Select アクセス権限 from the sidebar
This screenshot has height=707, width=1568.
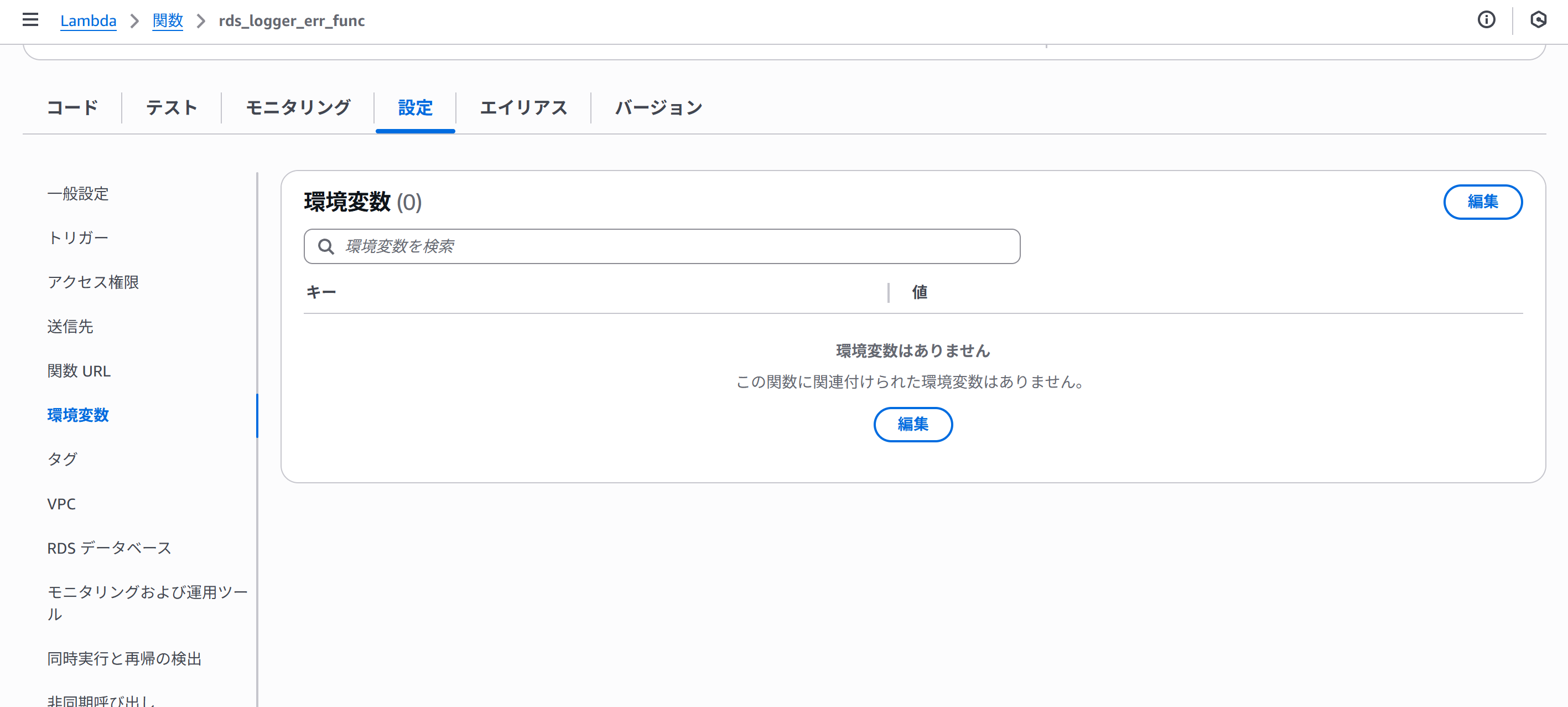(93, 282)
